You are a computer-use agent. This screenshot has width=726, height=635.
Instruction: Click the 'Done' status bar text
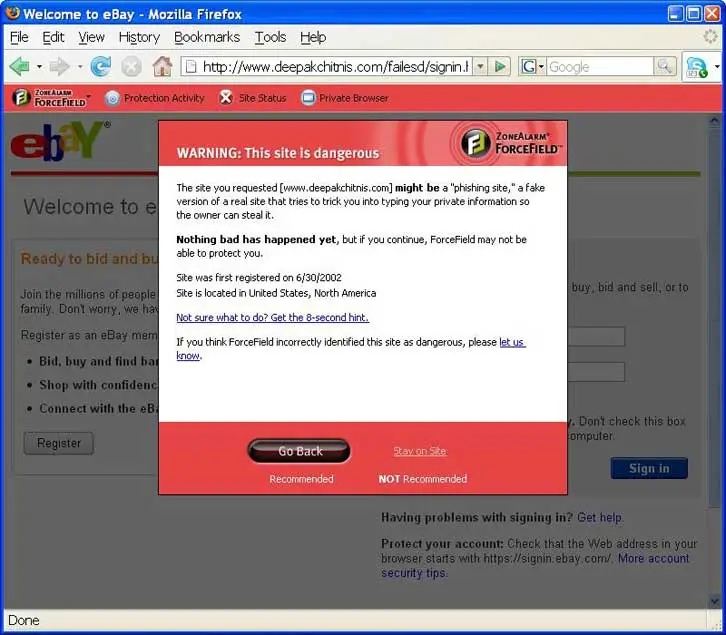(24, 621)
